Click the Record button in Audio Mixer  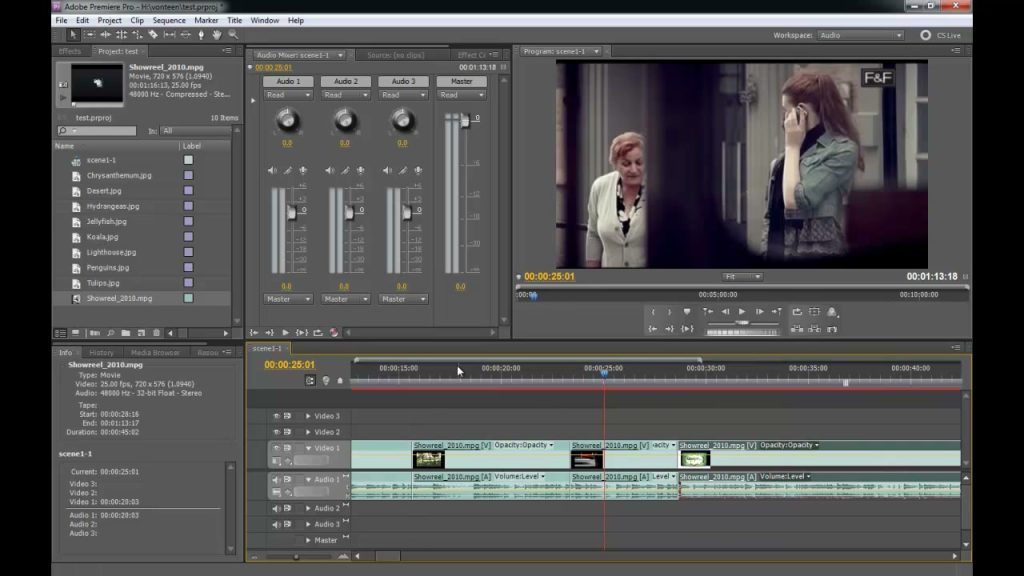click(334, 332)
